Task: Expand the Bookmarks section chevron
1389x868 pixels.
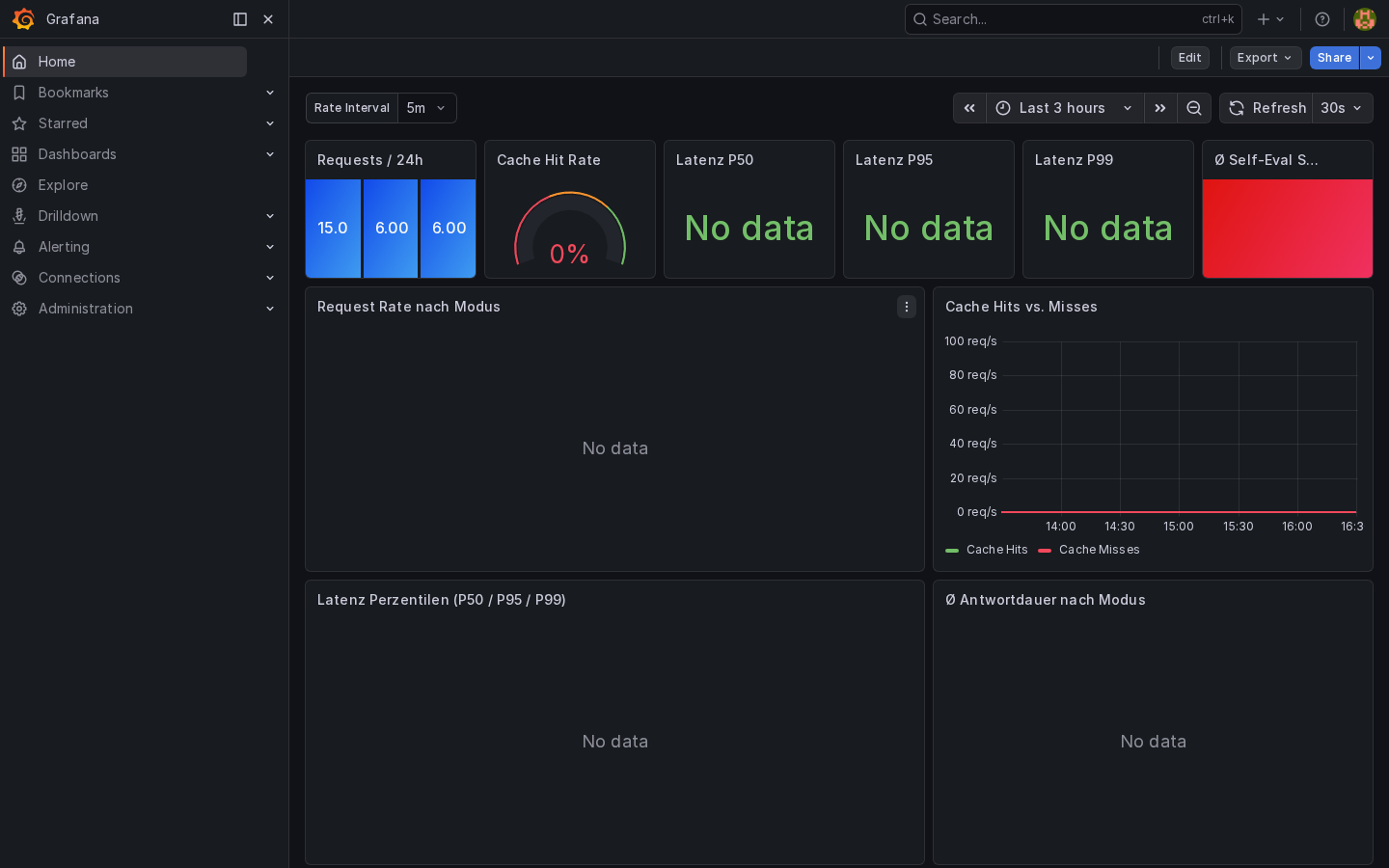Action: (x=270, y=93)
